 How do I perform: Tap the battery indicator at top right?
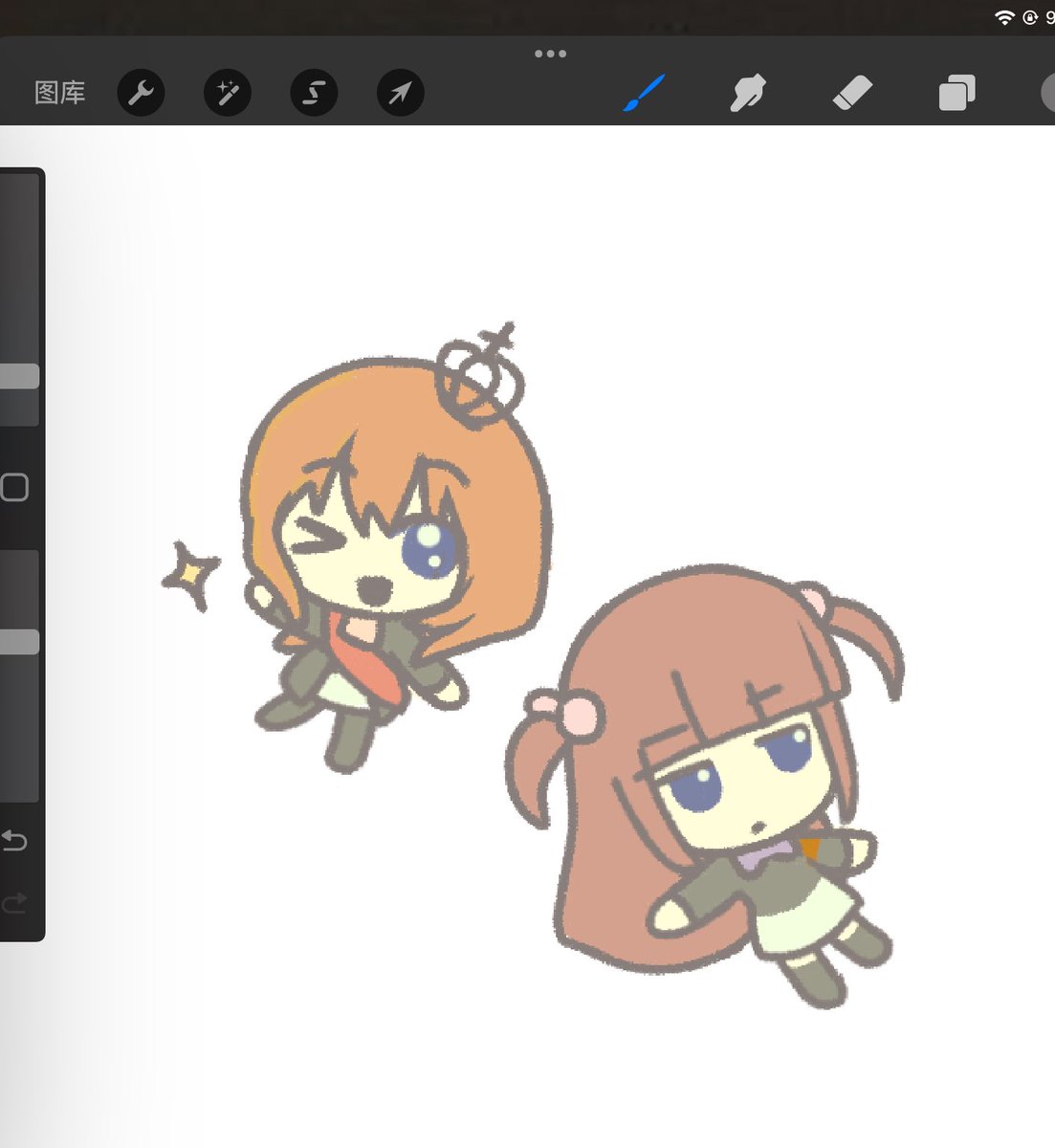coord(1049,14)
